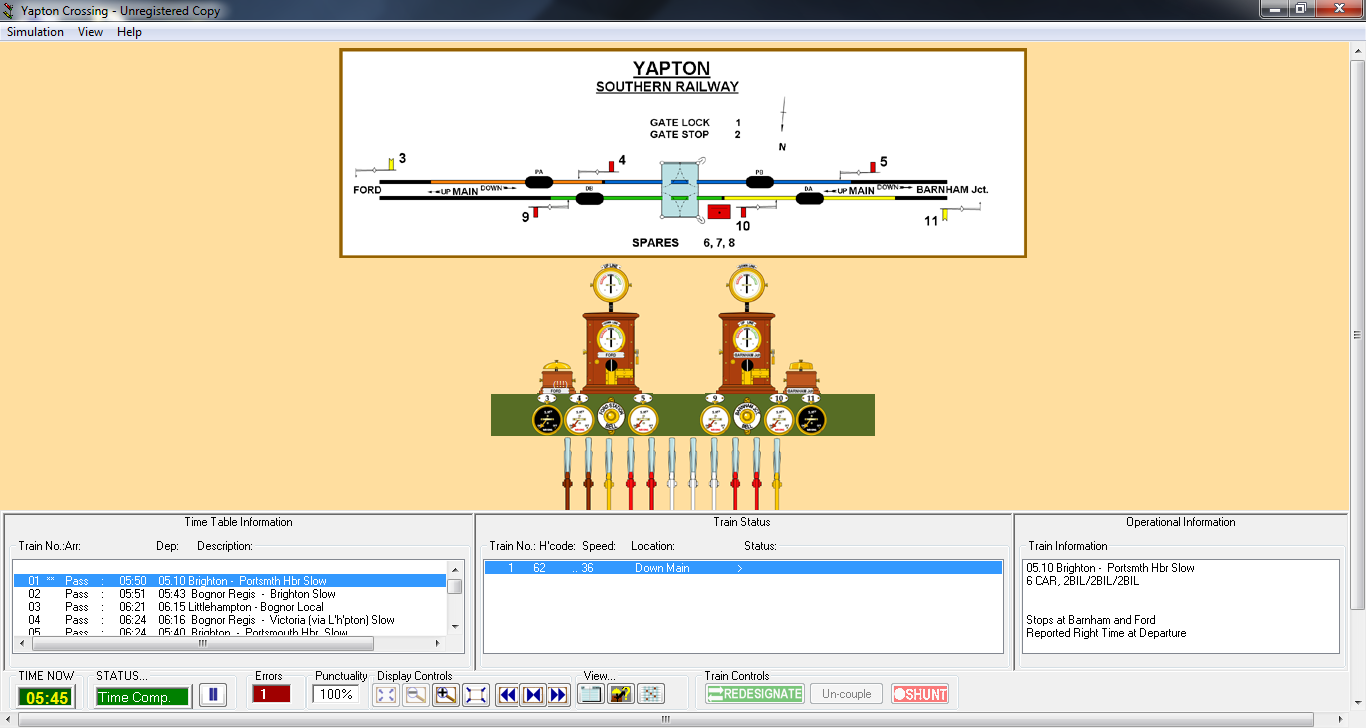Click signal 11 repeater dial on shelf
Screen dimensions: 1366x728
tap(811, 419)
